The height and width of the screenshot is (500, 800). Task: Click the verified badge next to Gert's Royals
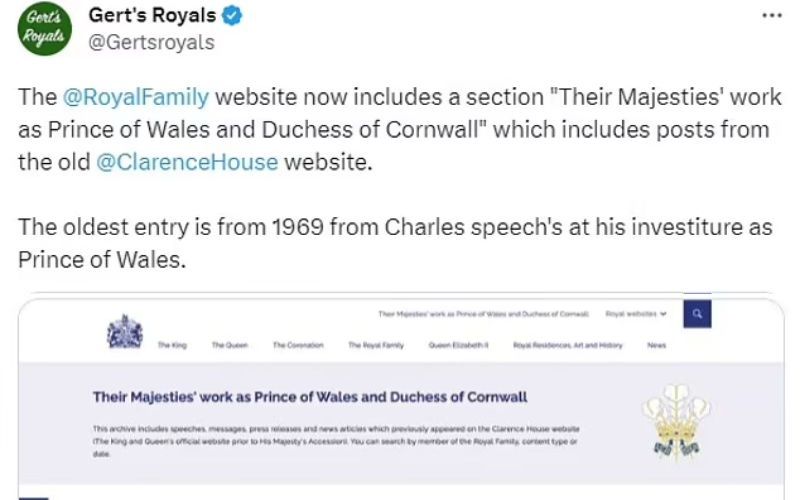coord(231,16)
